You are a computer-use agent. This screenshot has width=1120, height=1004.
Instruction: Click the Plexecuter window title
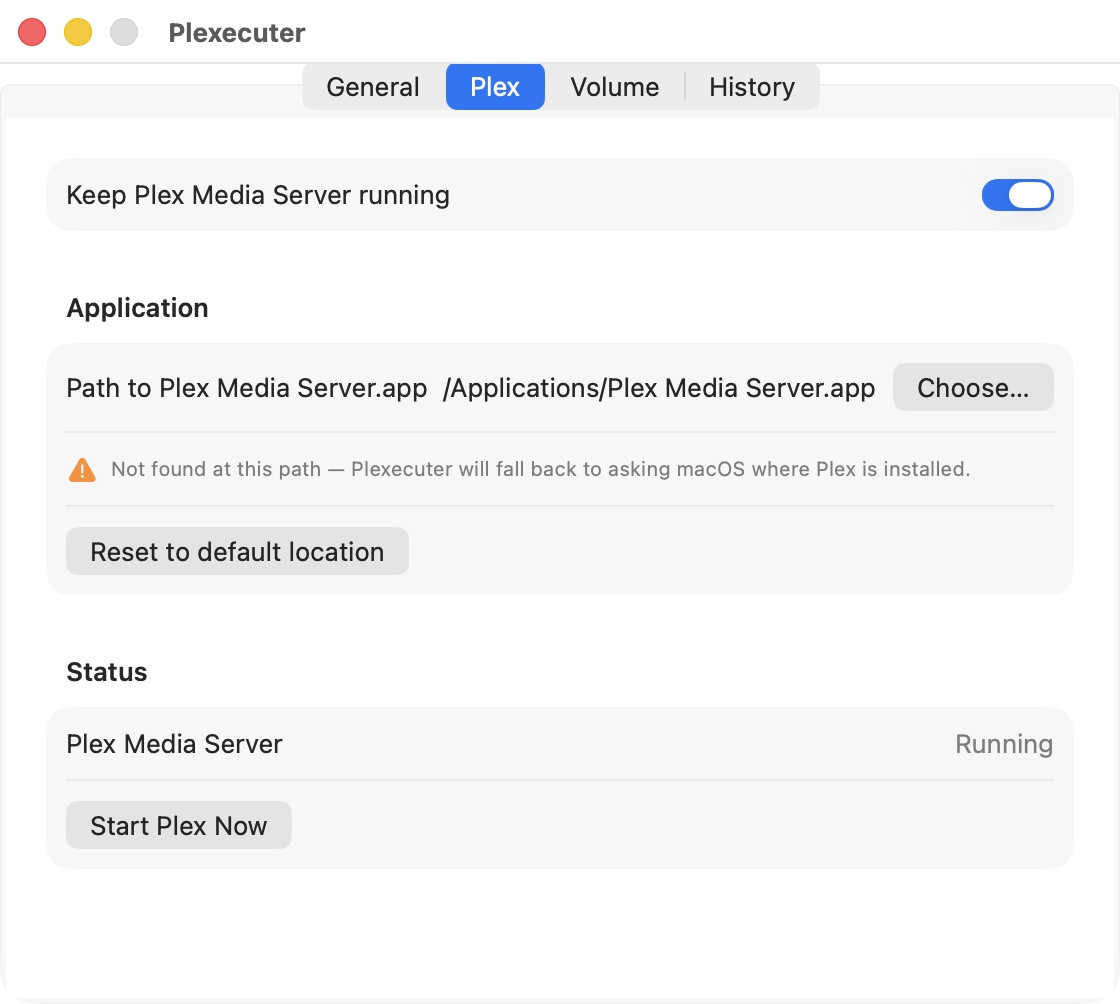[236, 33]
